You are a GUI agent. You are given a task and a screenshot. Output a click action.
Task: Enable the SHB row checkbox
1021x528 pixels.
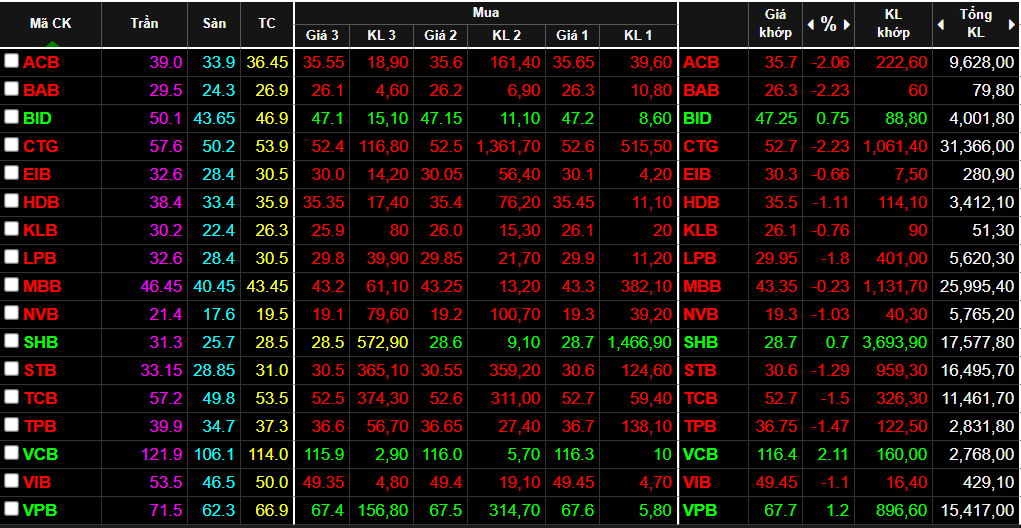click(x=11, y=341)
